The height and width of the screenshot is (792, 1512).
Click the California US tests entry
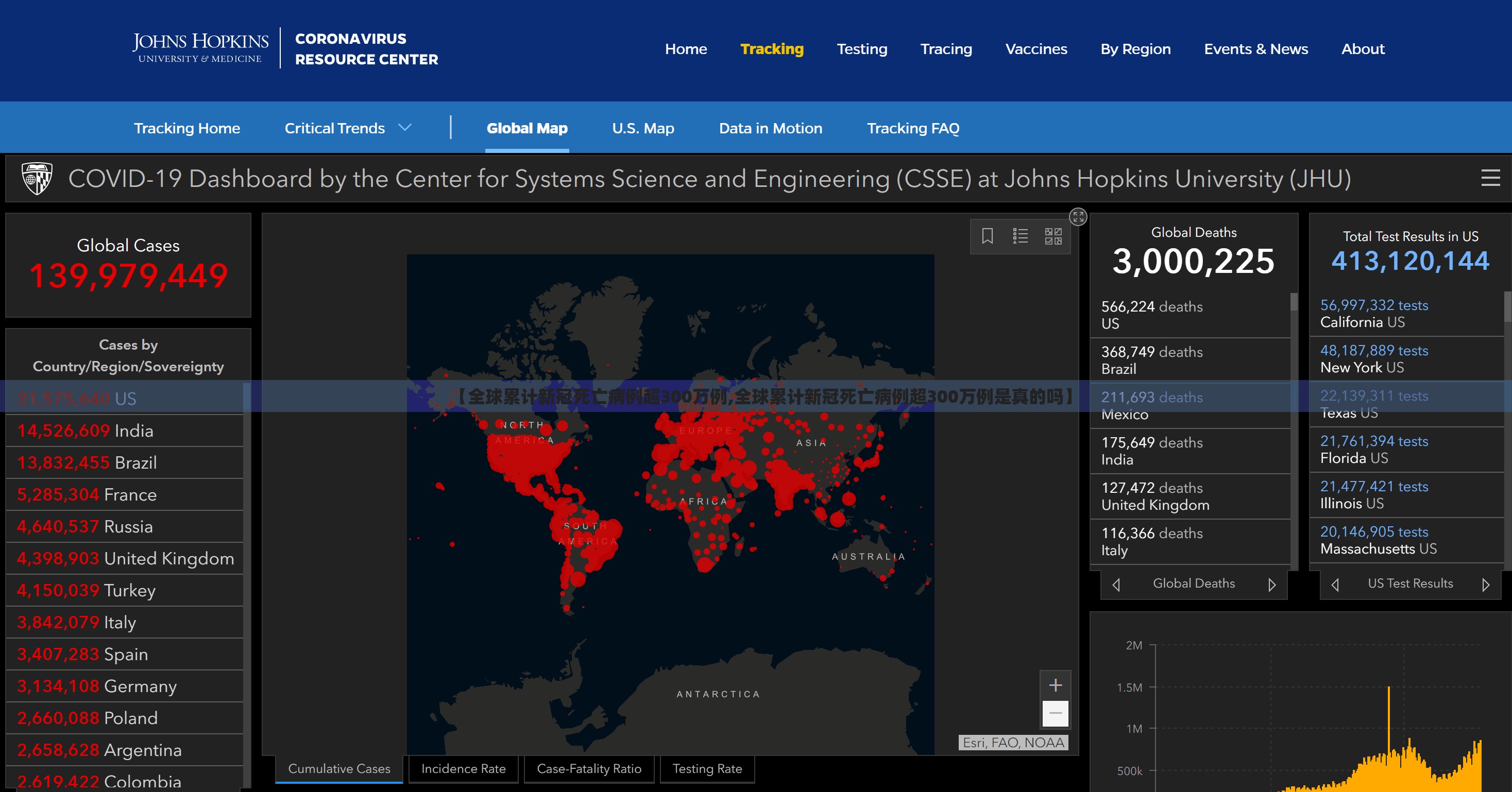click(1406, 313)
